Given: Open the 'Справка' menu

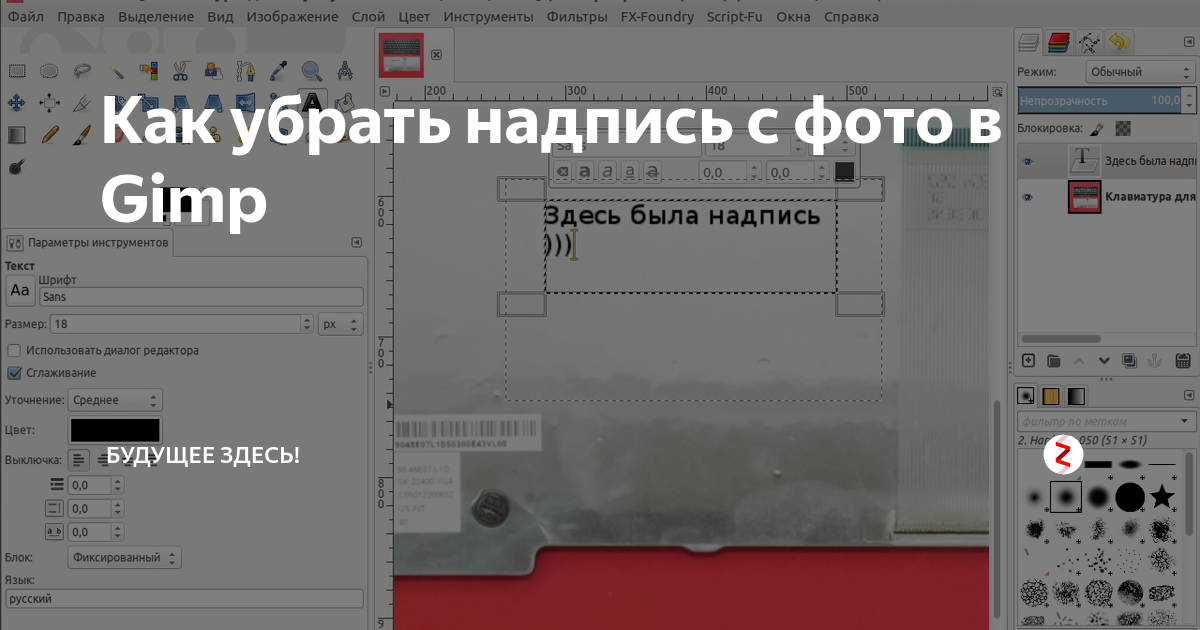Looking at the screenshot, I should (x=852, y=17).
